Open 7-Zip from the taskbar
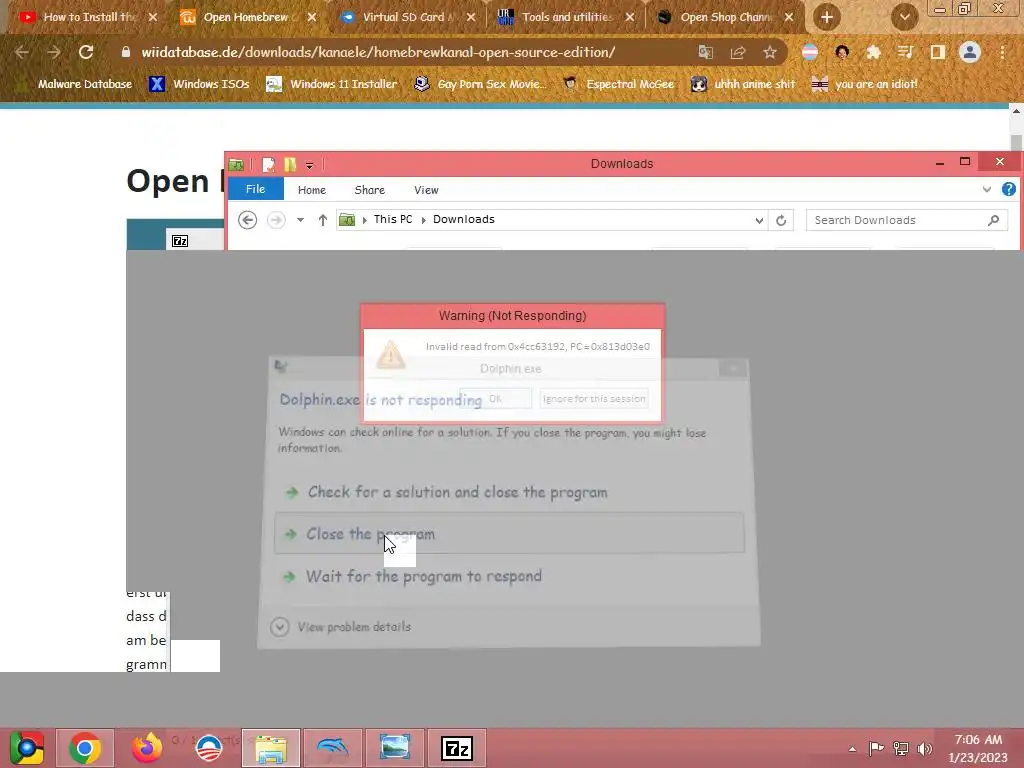1024x768 pixels. tap(456, 748)
